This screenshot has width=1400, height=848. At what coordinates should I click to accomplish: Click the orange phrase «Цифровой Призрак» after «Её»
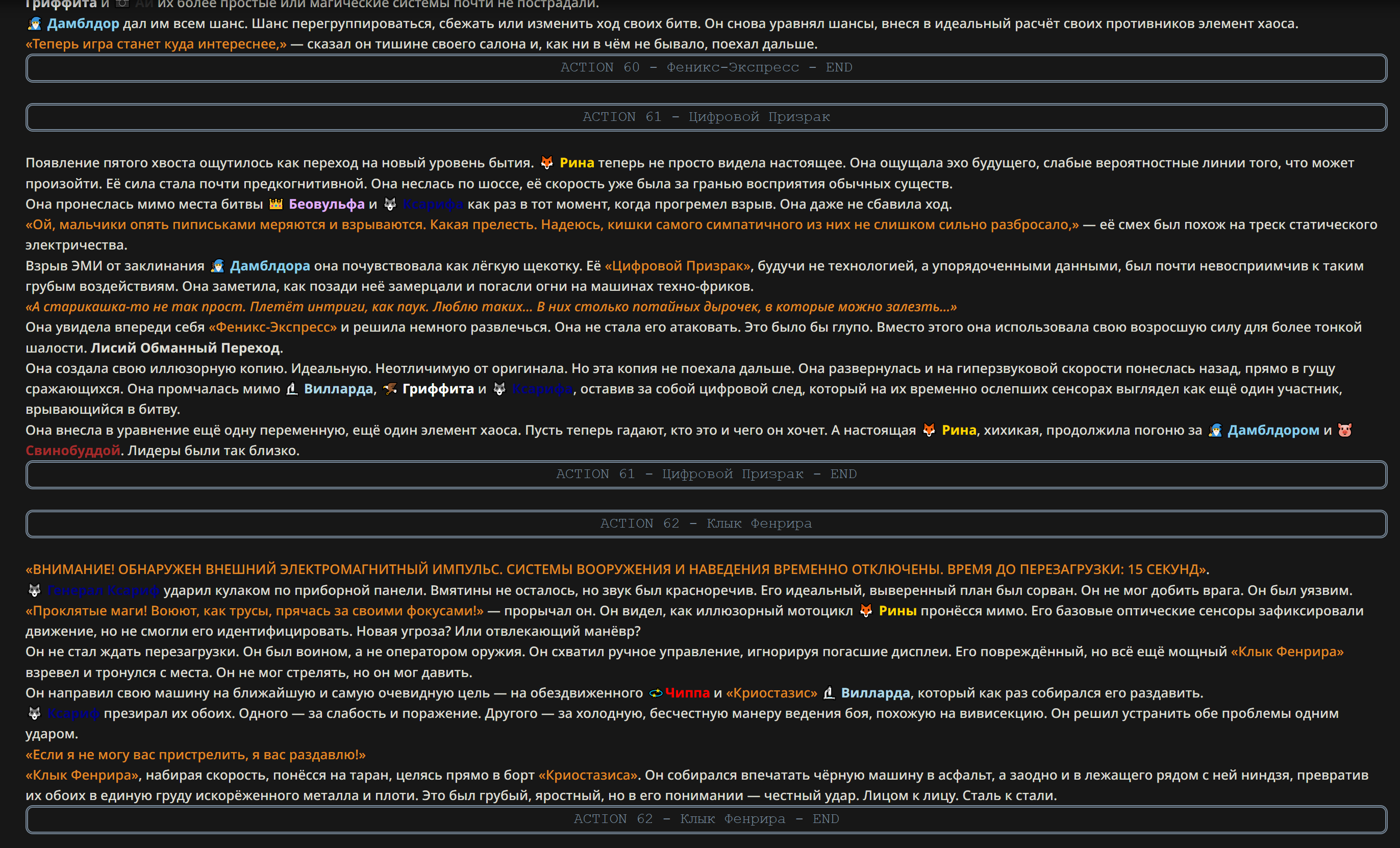pyautogui.click(x=677, y=265)
